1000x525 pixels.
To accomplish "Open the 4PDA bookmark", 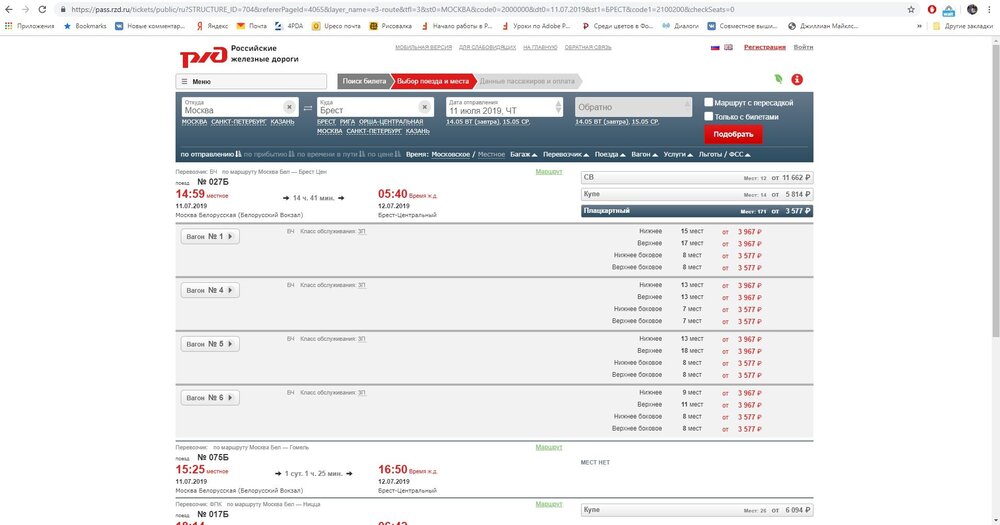I will click(289, 26).
